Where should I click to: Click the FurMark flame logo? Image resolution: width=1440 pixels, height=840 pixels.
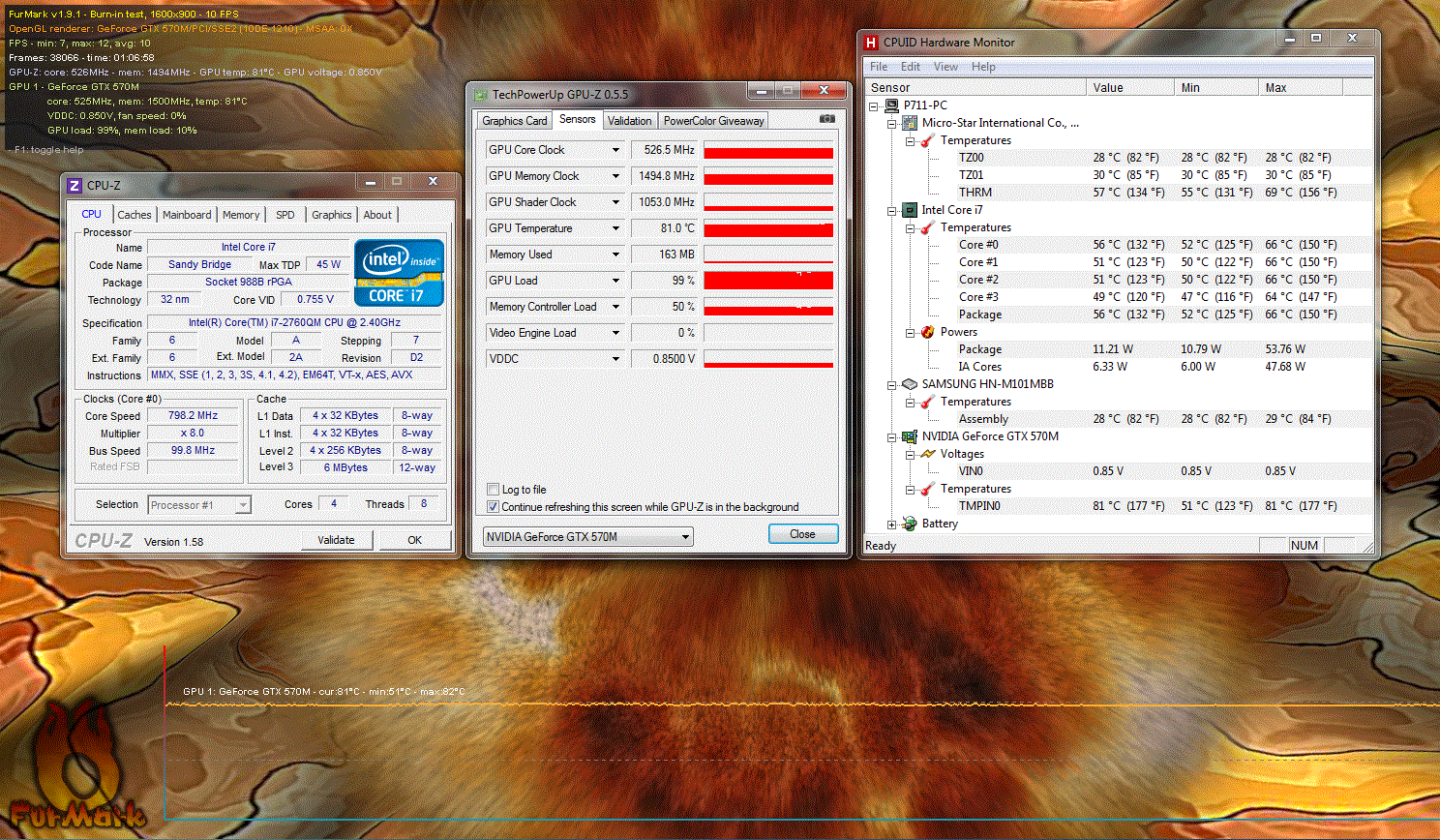(77, 767)
